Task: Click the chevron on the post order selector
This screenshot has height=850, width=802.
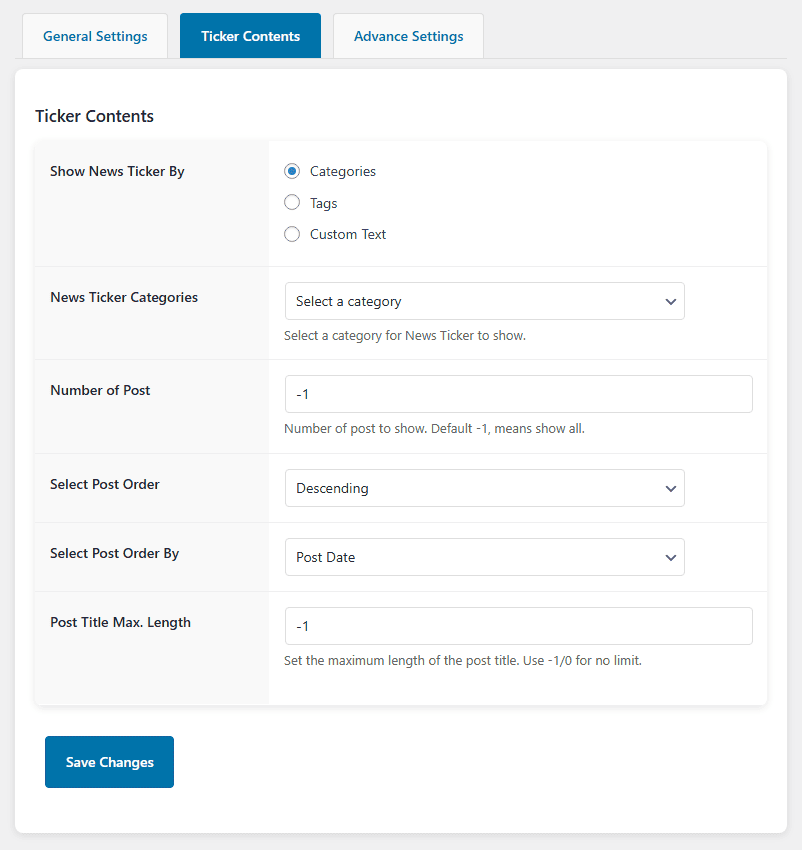Action: 670,488
